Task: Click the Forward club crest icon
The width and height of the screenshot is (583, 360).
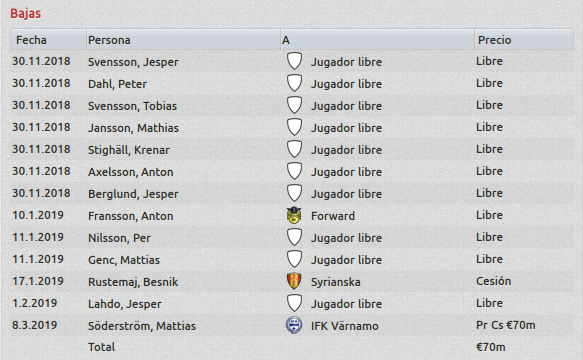Action: (x=294, y=215)
